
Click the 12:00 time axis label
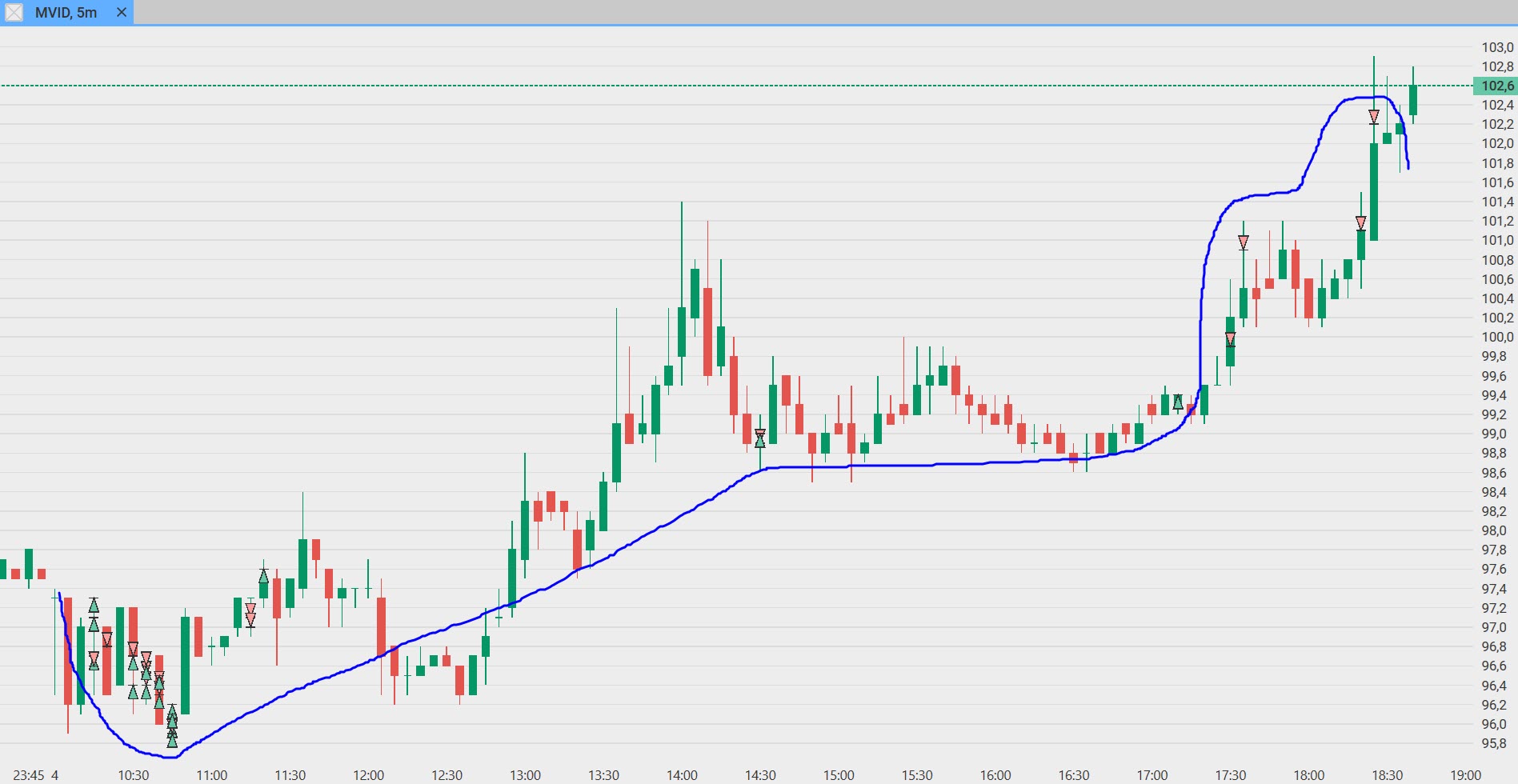pyautogui.click(x=369, y=775)
